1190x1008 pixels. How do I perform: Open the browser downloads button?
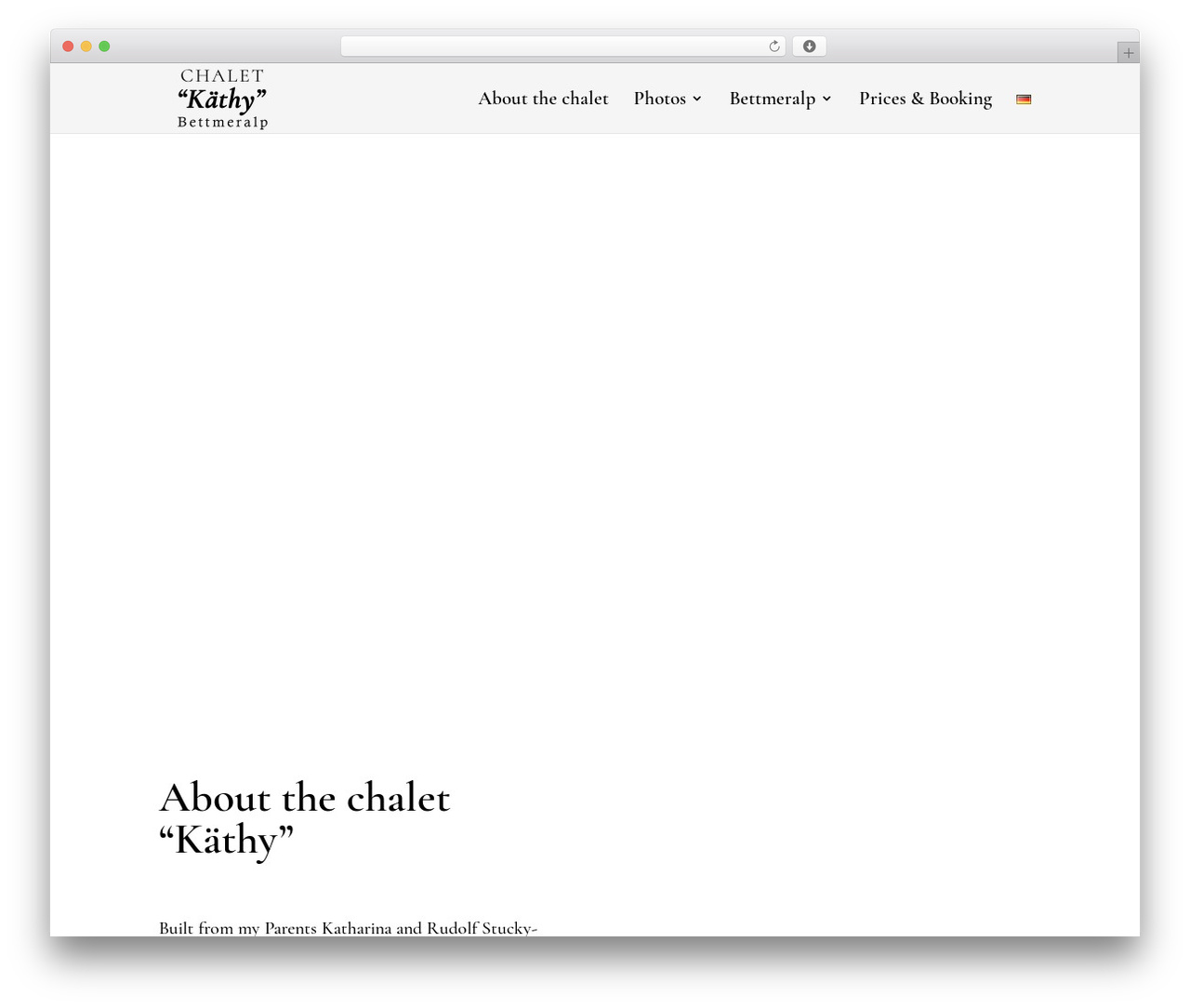point(809,46)
